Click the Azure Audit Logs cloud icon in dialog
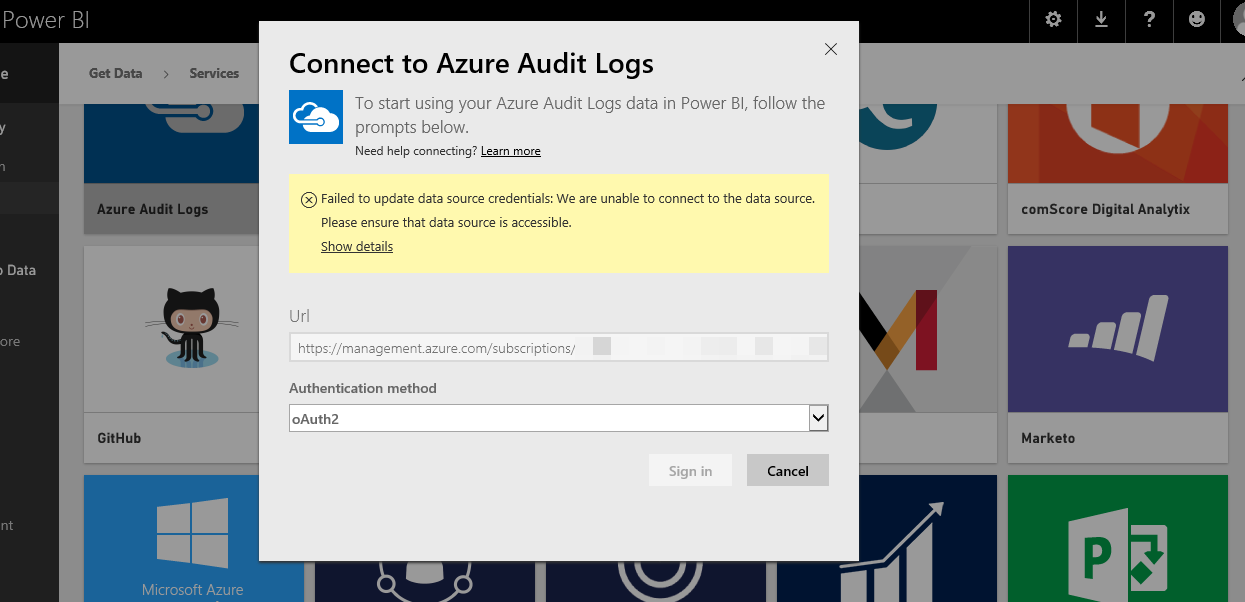The image size is (1245, 602). [316, 116]
